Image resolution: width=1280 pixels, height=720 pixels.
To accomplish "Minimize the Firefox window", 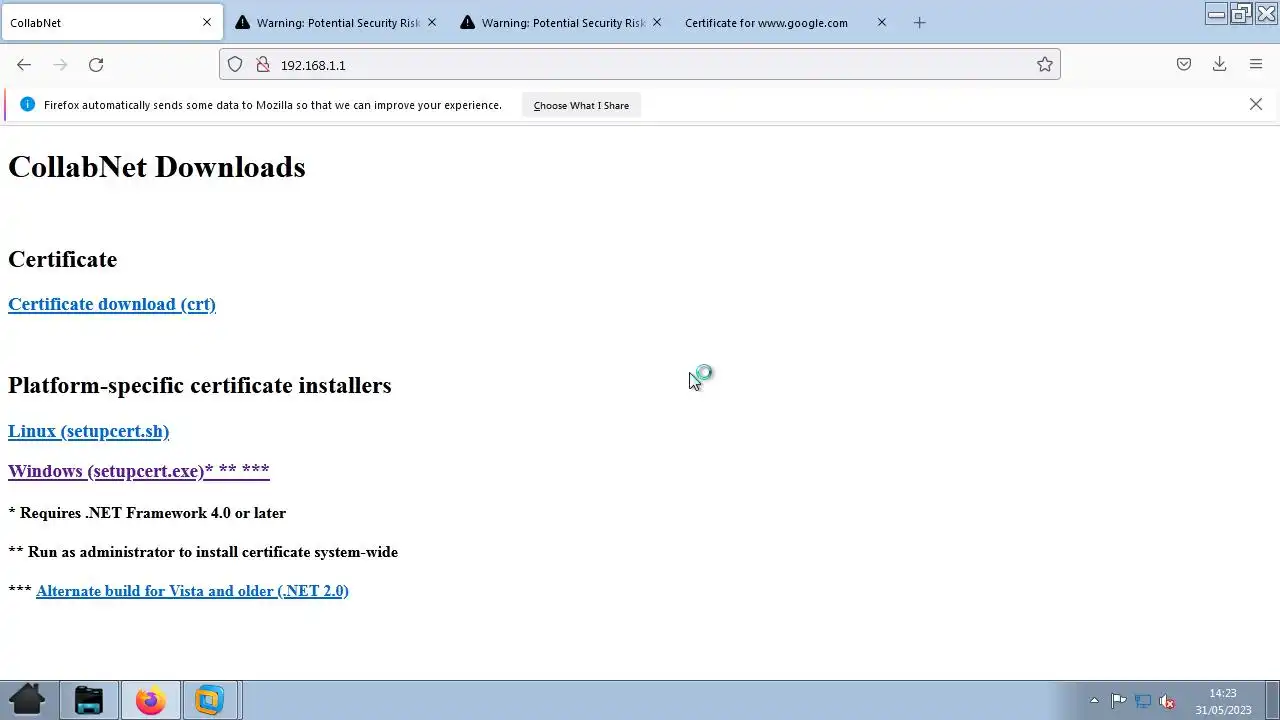I will (x=1217, y=13).
